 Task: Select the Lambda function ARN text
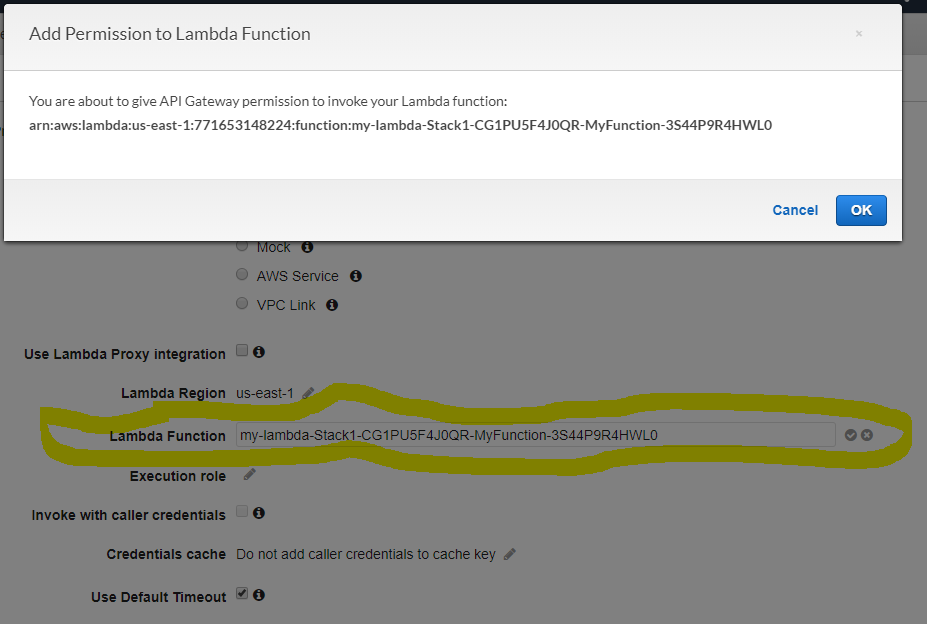tap(400, 125)
